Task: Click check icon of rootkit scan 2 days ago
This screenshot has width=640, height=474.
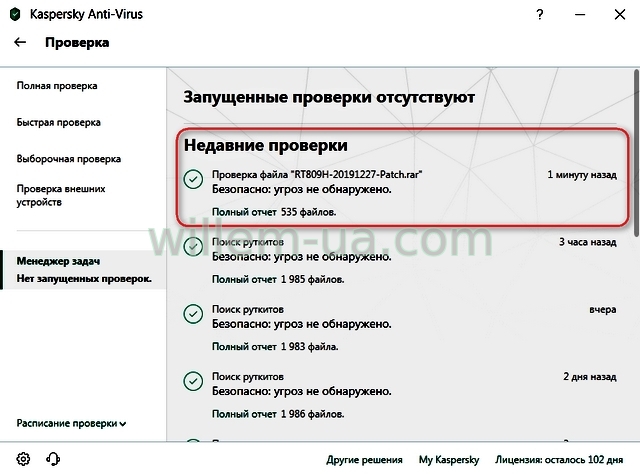Action: [x=193, y=381]
